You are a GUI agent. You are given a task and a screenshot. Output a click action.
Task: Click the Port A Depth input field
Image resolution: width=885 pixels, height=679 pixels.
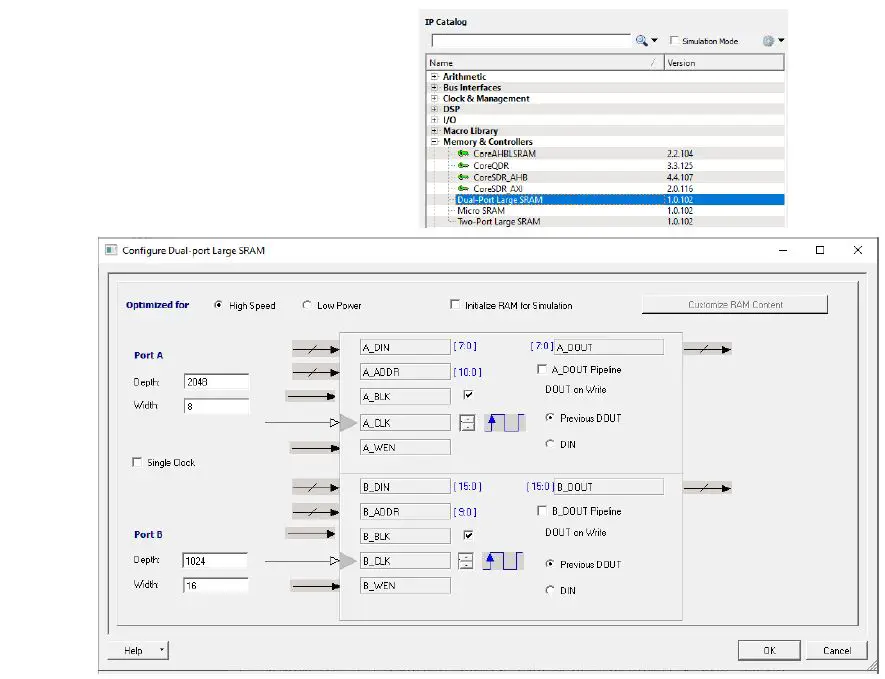pyautogui.click(x=216, y=382)
